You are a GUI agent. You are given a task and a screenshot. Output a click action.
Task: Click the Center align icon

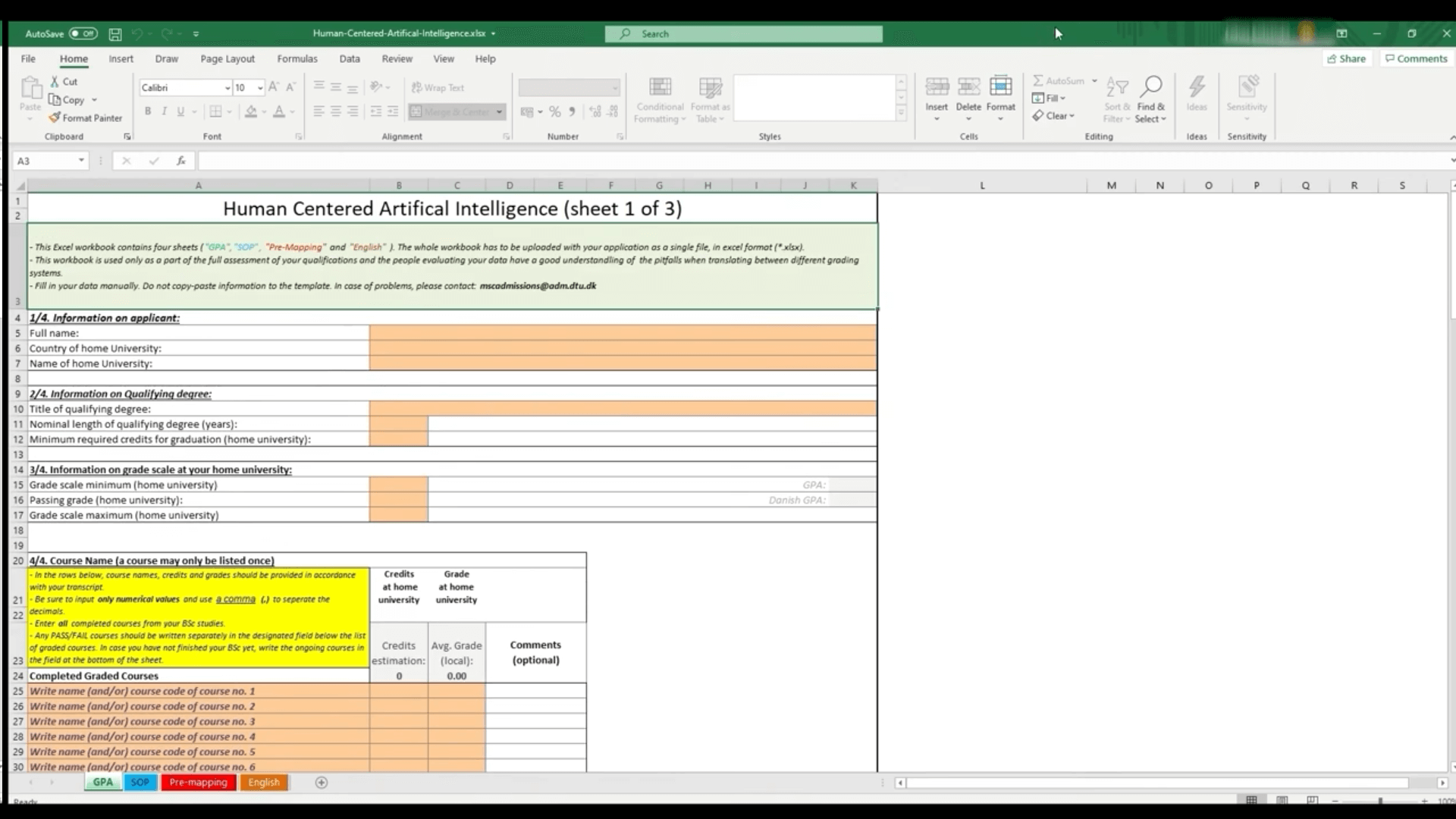[336, 111]
